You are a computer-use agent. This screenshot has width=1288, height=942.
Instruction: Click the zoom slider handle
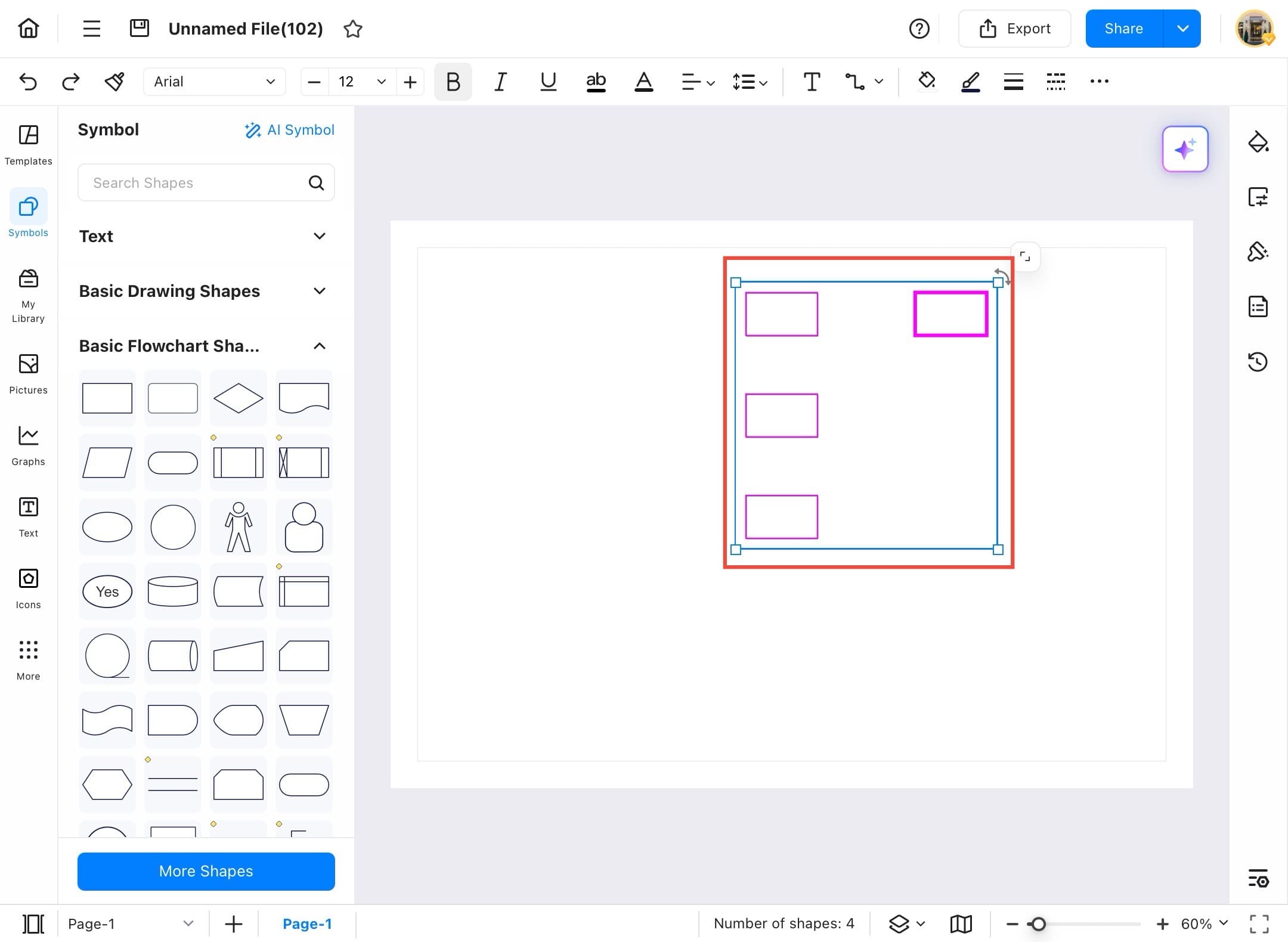tap(1038, 924)
